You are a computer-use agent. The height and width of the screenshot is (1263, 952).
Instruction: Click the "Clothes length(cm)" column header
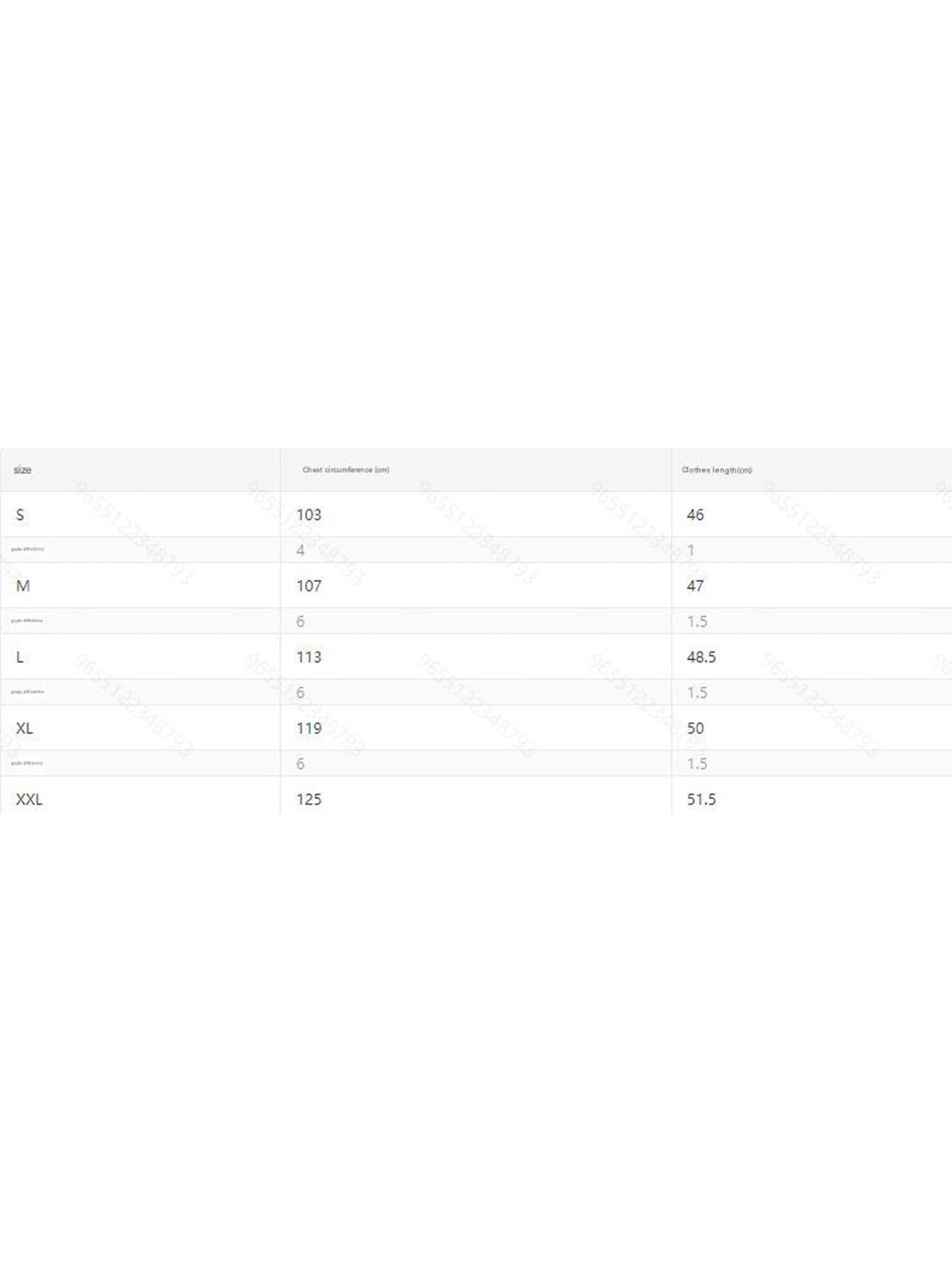click(x=717, y=470)
